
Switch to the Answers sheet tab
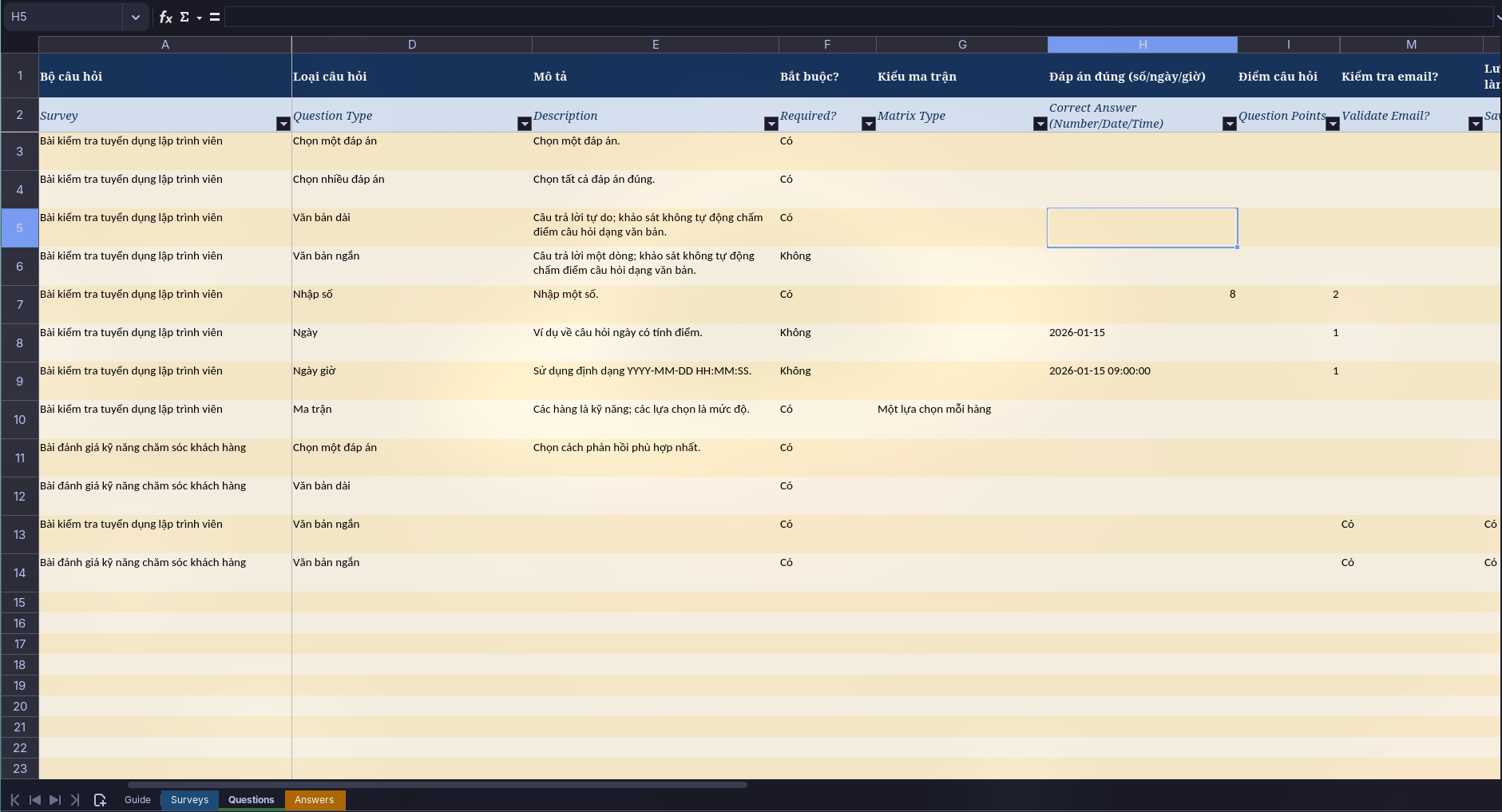tap(315, 800)
